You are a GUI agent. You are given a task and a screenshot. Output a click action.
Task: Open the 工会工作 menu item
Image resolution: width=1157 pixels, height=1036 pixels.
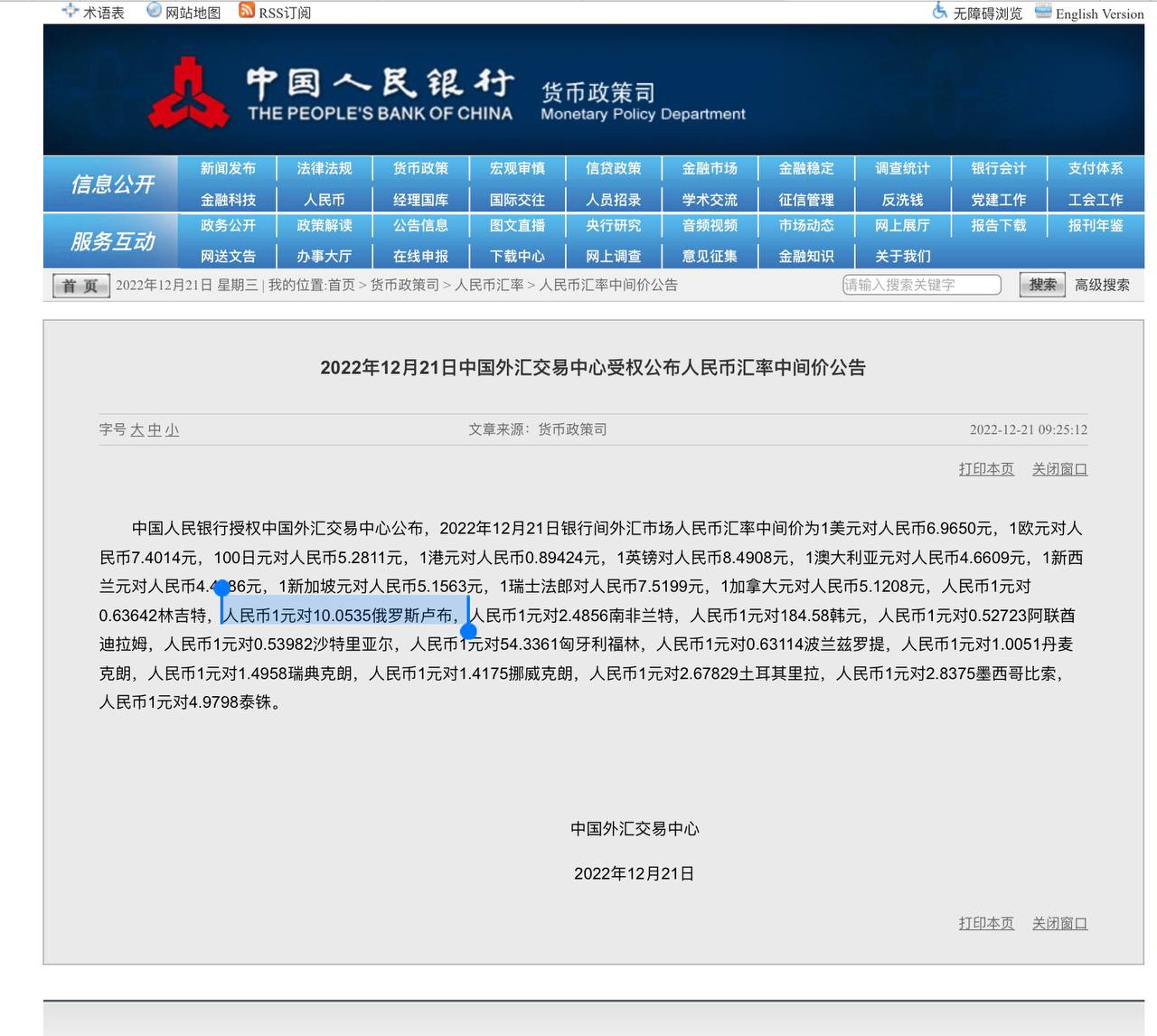1096,200
